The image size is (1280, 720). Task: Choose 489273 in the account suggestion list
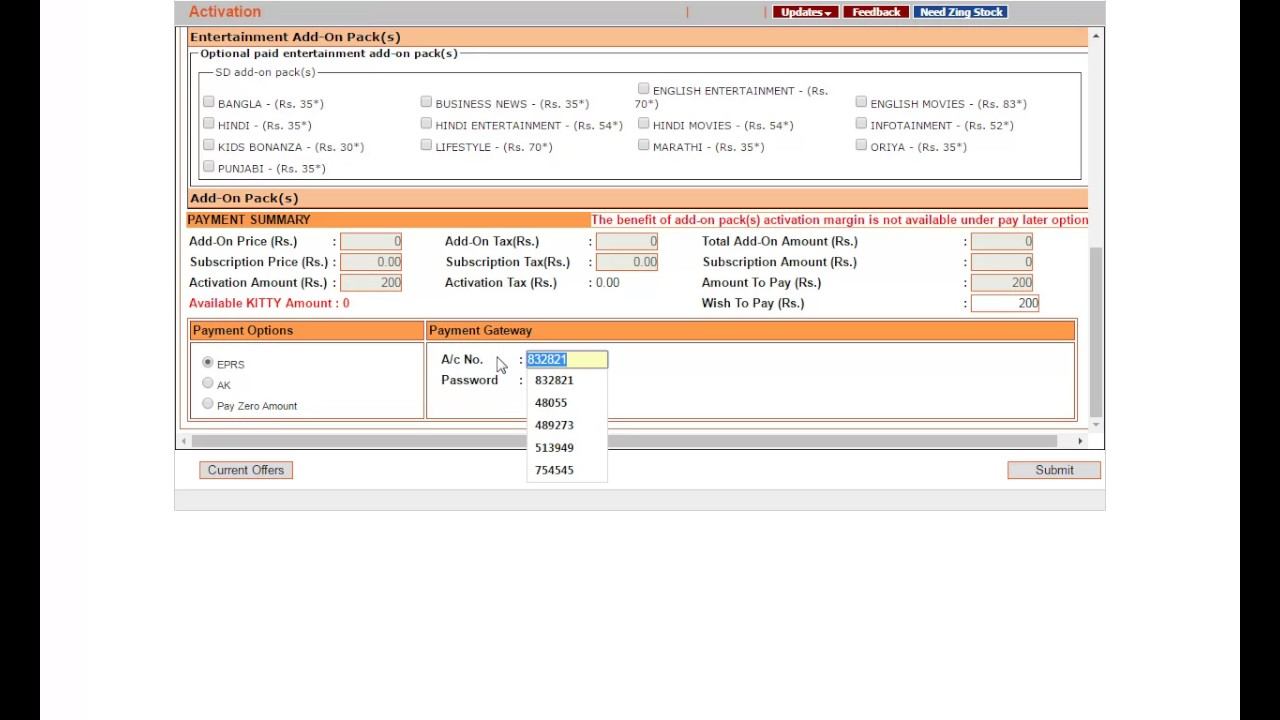tap(567, 425)
